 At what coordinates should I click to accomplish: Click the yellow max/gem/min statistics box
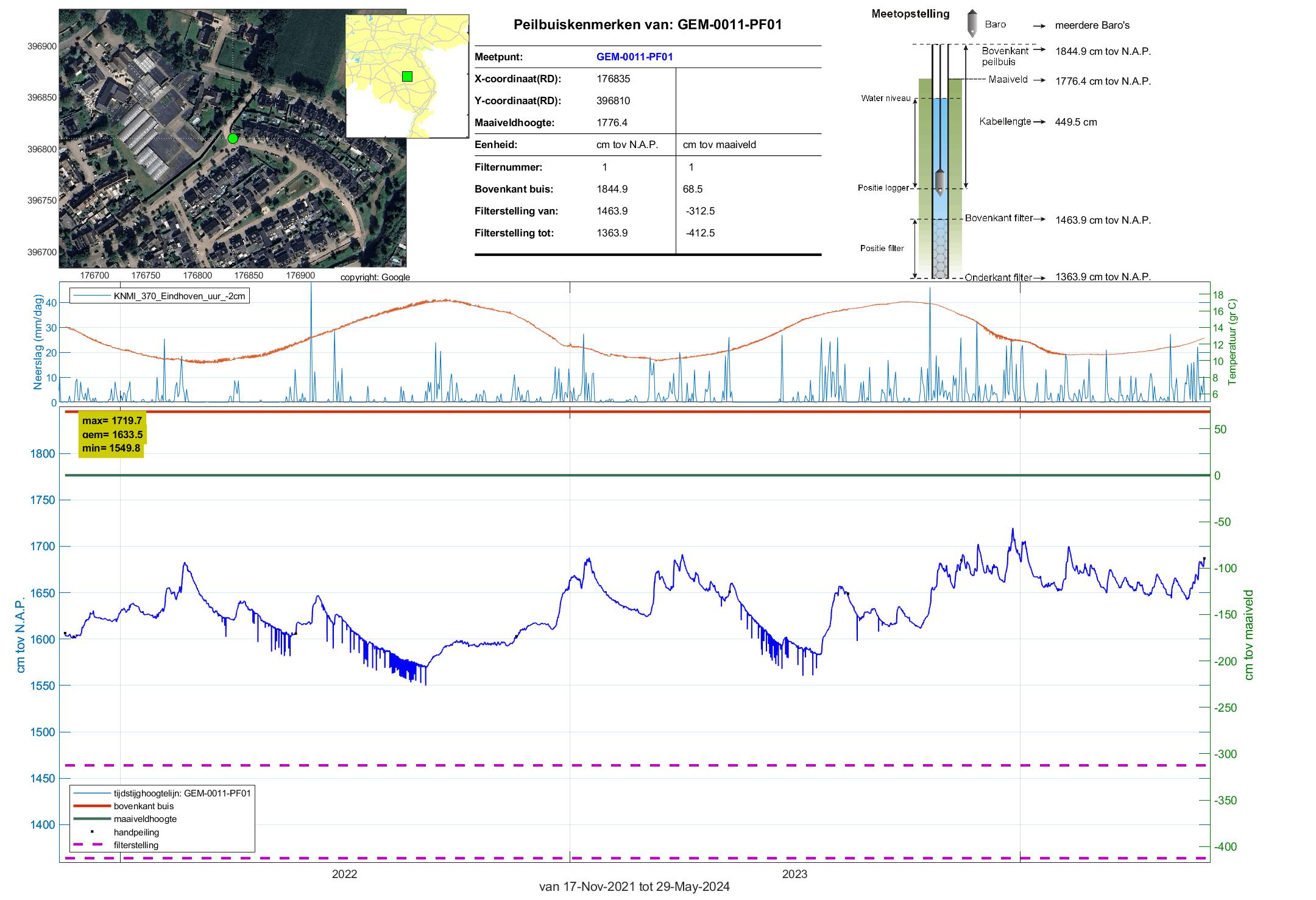pyautogui.click(x=113, y=434)
